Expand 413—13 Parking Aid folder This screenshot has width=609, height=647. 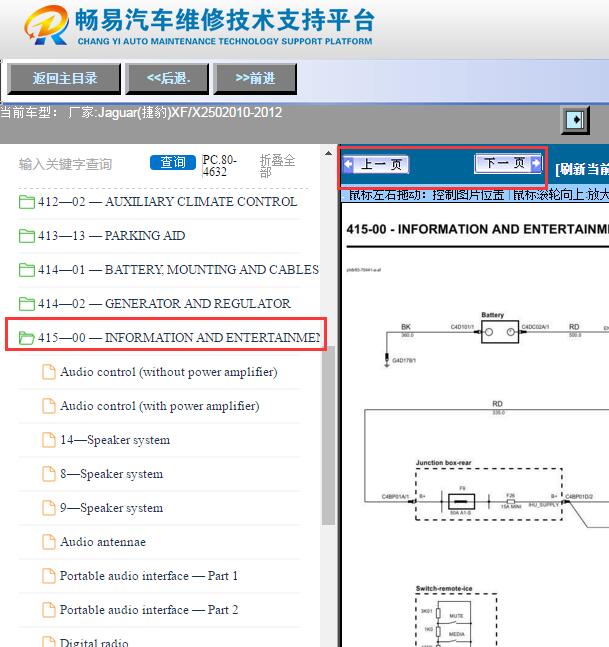coord(111,236)
